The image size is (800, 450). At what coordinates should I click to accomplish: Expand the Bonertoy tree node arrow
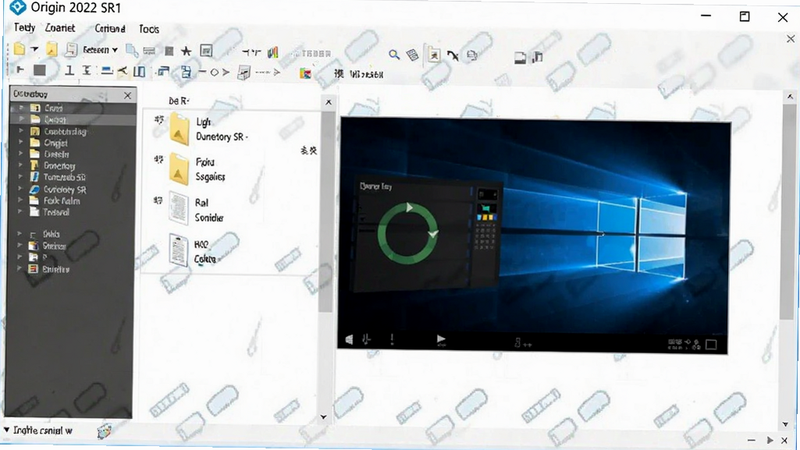click(21, 165)
